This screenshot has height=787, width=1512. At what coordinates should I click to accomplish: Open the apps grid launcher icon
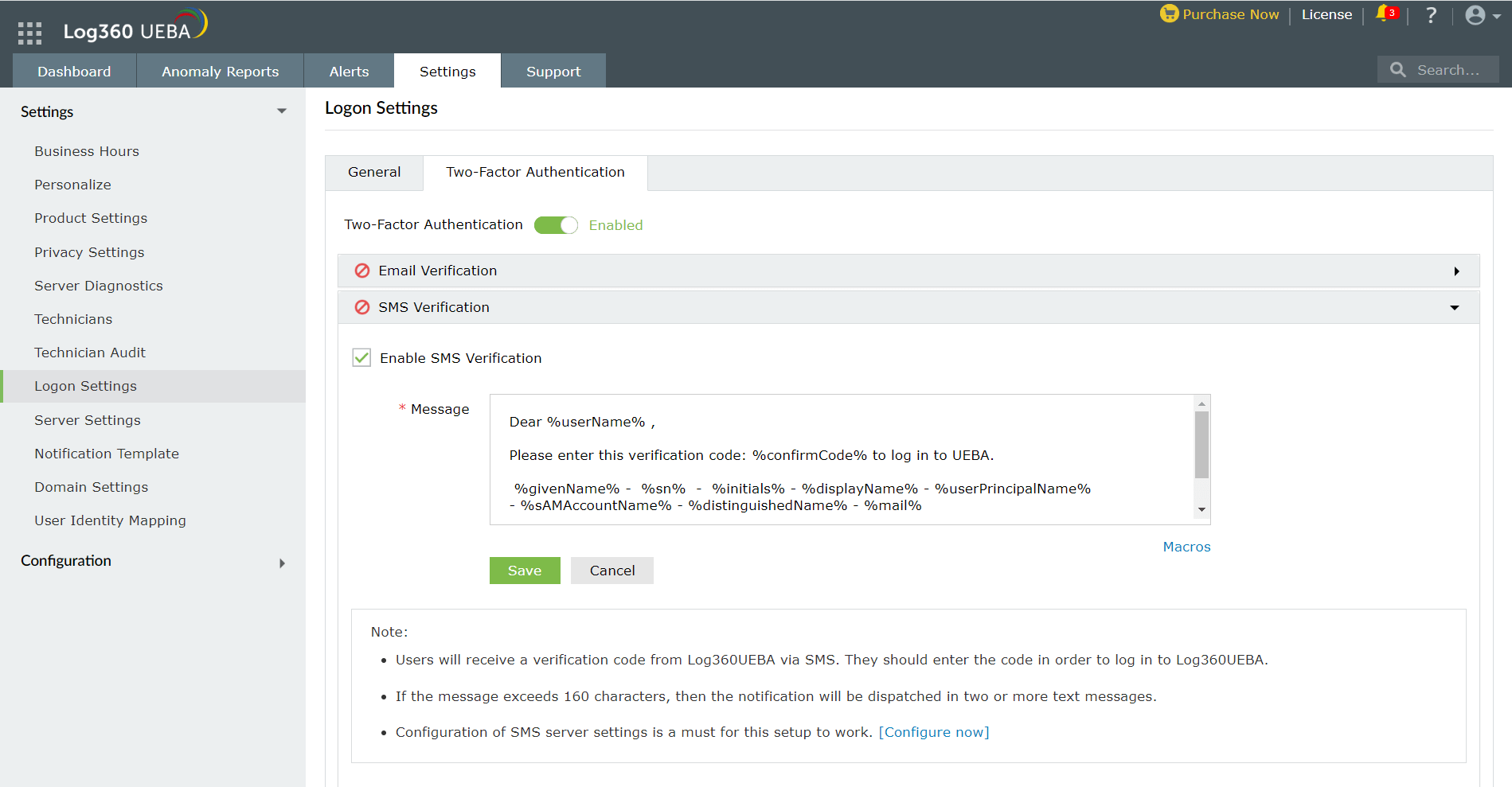(29, 33)
